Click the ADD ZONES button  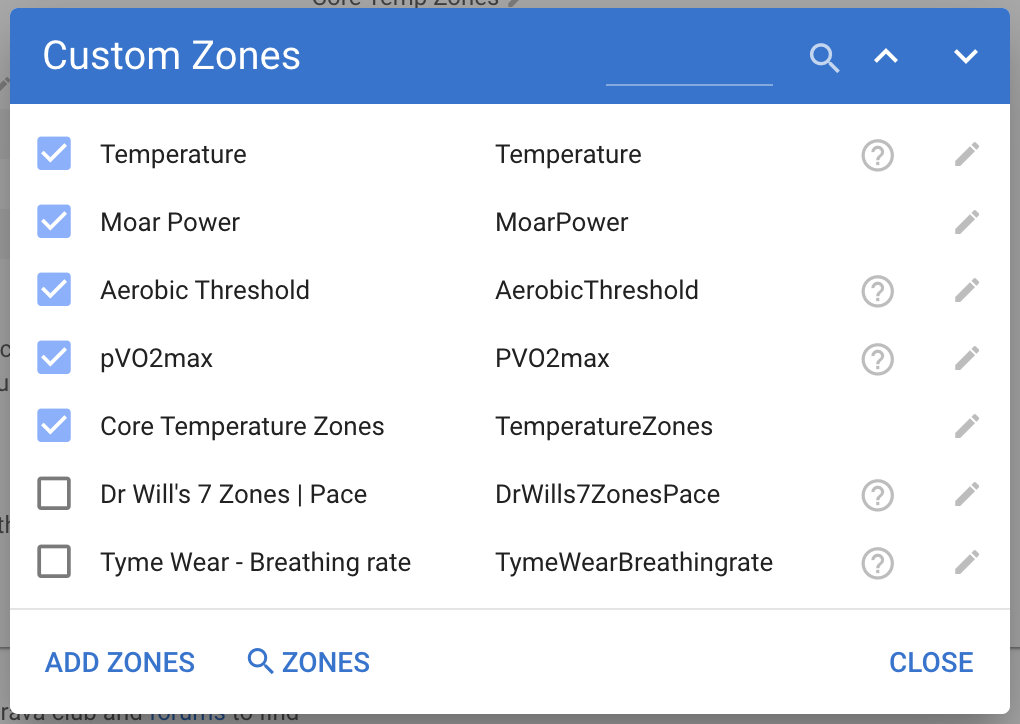120,662
